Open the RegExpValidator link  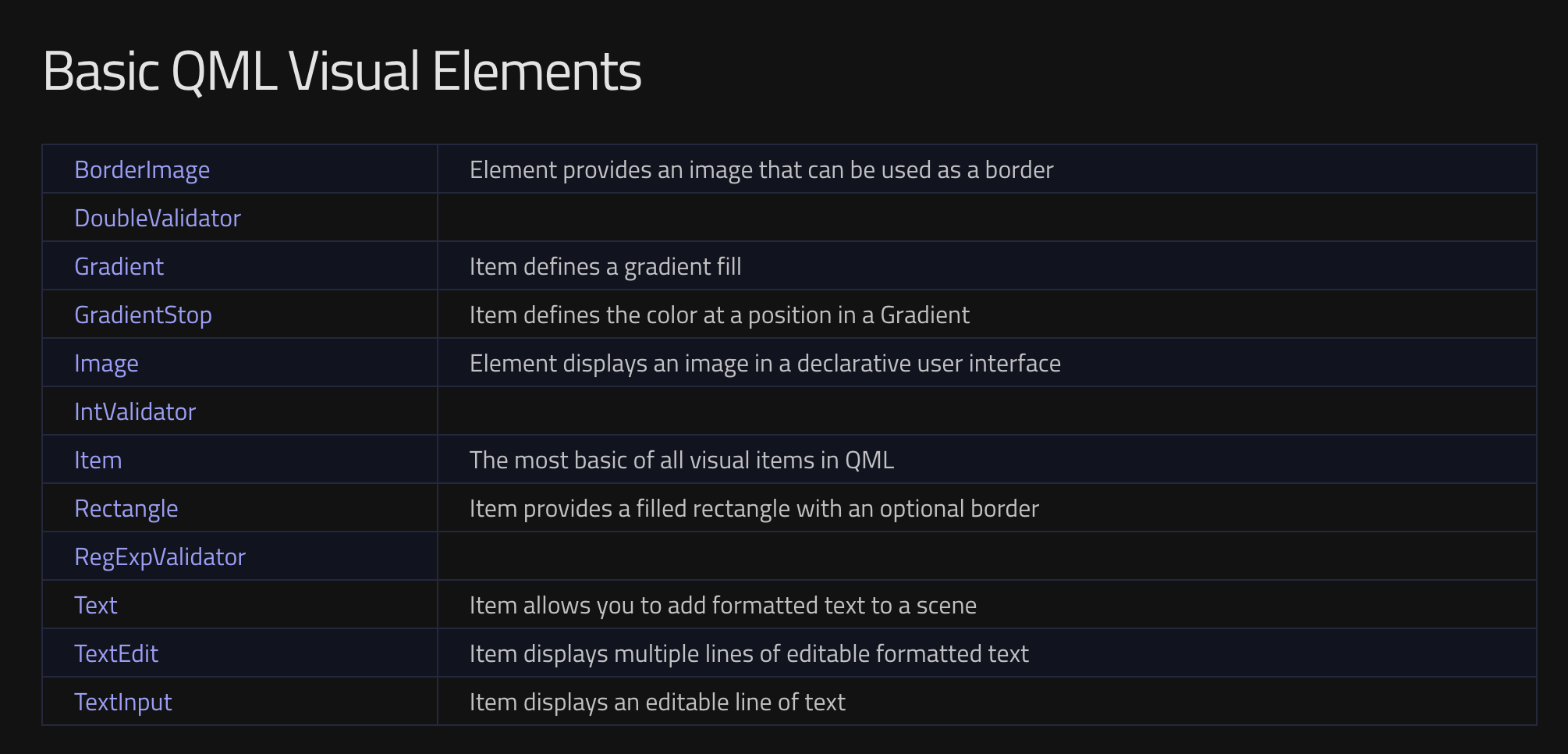pos(160,557)
